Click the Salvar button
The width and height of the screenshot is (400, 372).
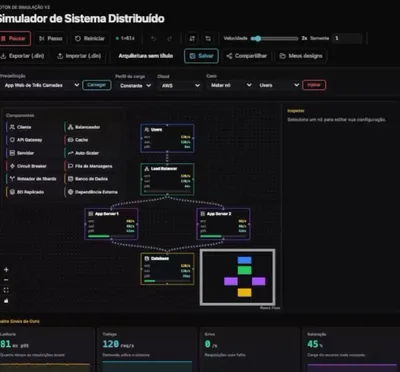click(201, 56)
